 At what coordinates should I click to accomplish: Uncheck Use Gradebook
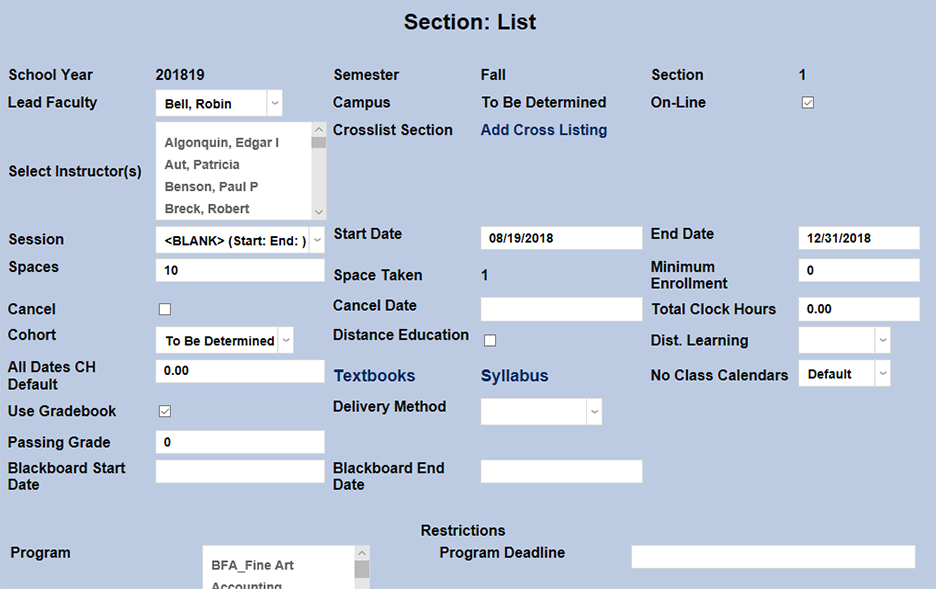(x=164, y=411)
